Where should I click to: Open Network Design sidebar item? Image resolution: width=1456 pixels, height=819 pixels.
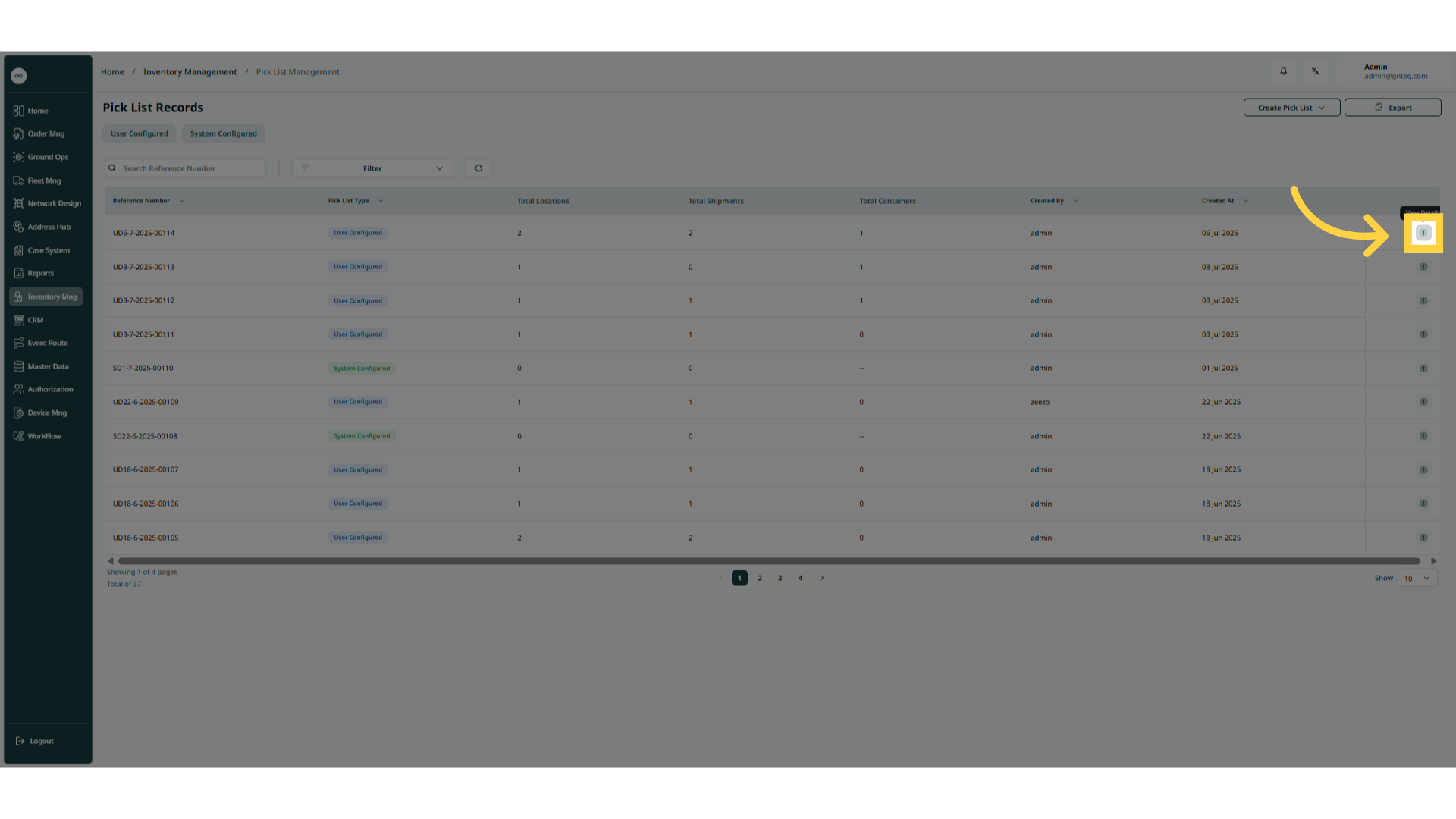pos(47,203)
